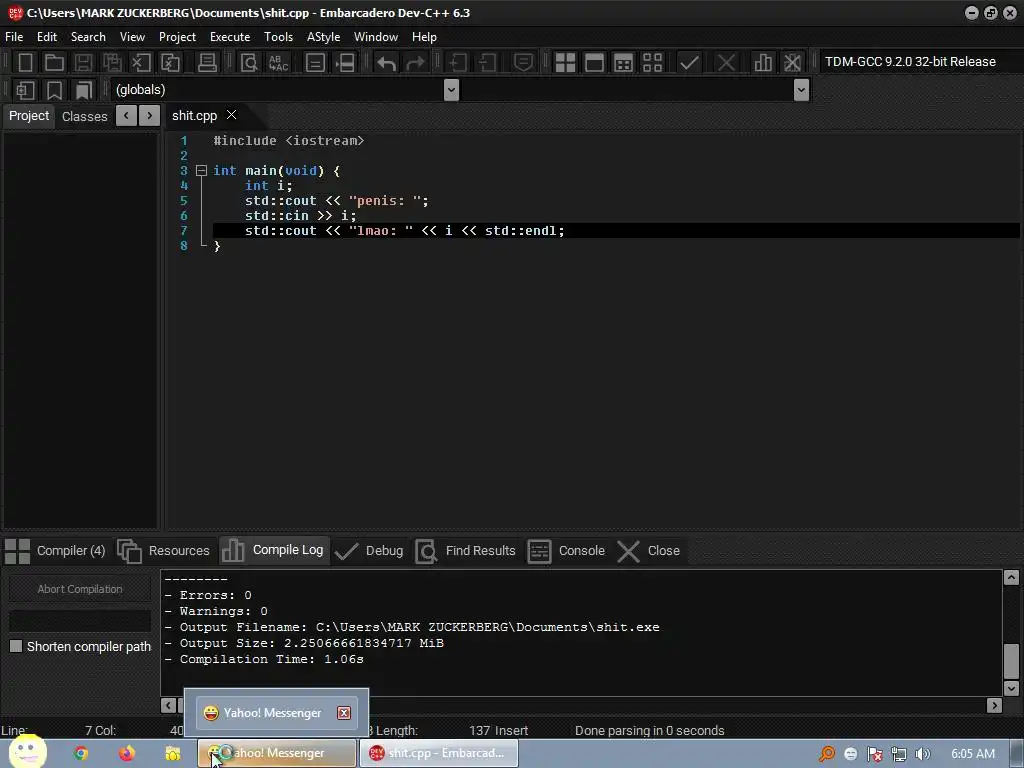1024x768 pixels.
Task: Collapse the main function fold marker at line 3
Action: tap(201, 170)
